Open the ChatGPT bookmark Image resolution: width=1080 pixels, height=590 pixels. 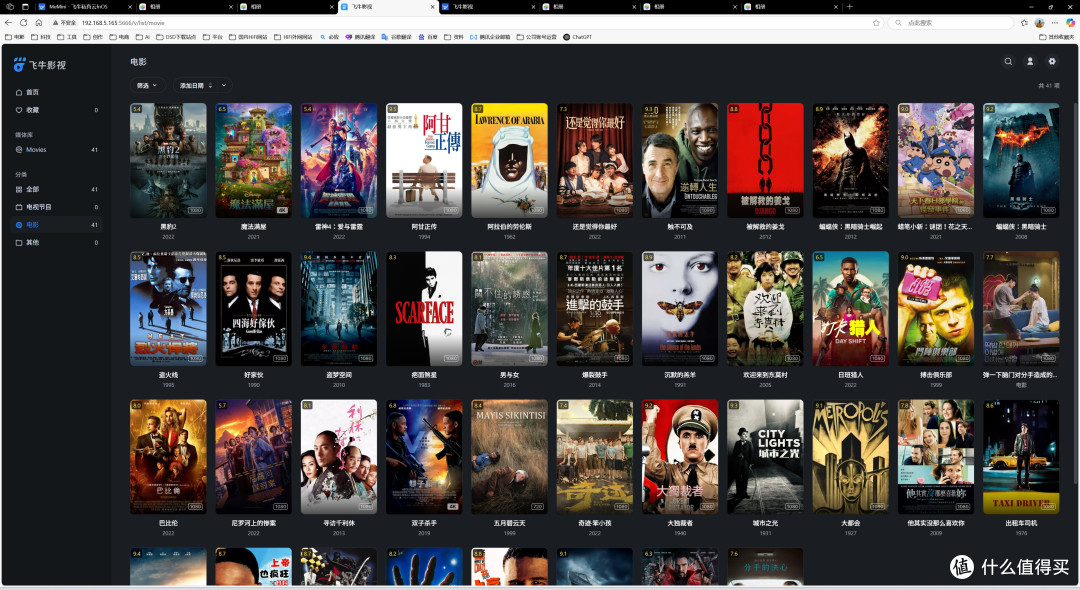click(x=577, y=37)
